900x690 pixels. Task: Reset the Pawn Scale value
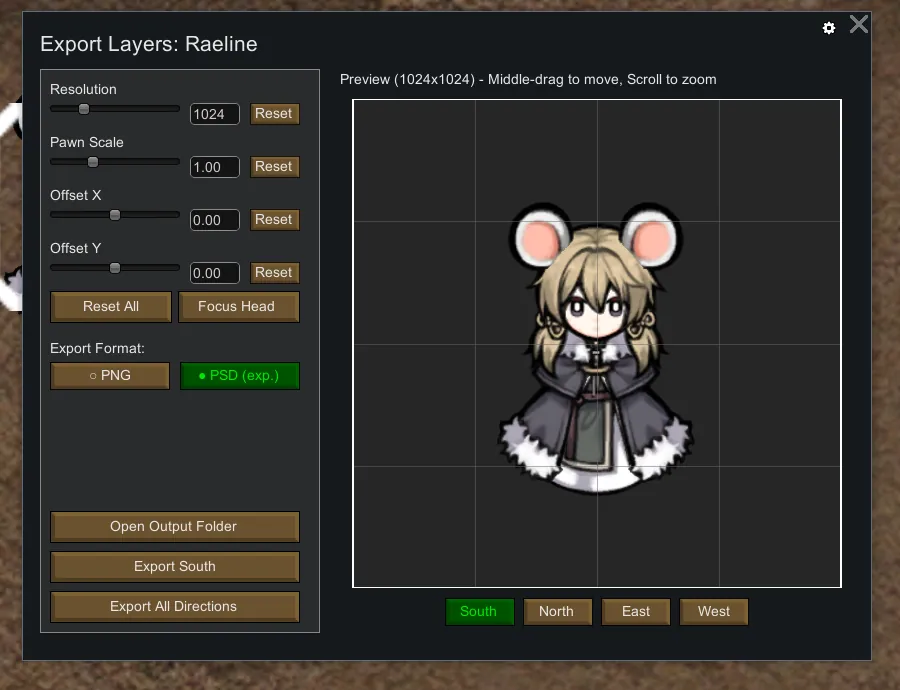(274, 167)
